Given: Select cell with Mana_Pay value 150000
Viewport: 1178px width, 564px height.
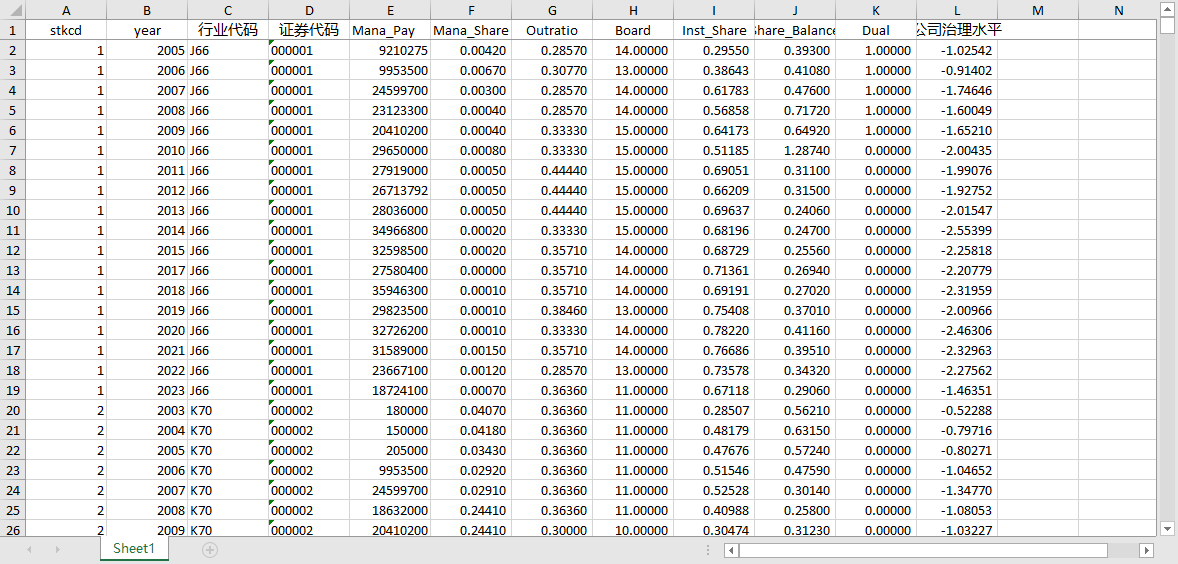Looking at the screenshot, I should click(390, 430).
